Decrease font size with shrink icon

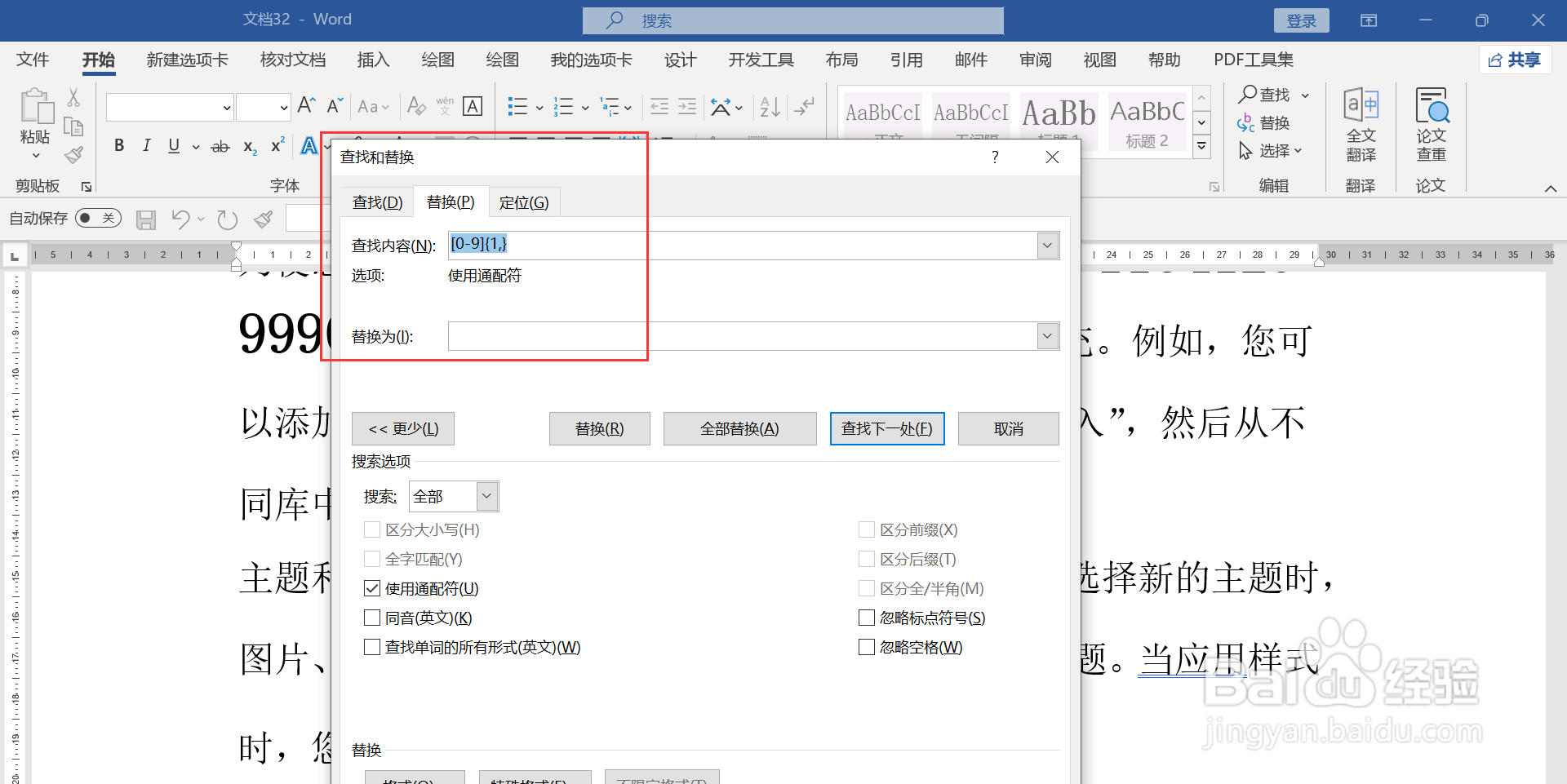pyautogui.click(x=335, y=105)
